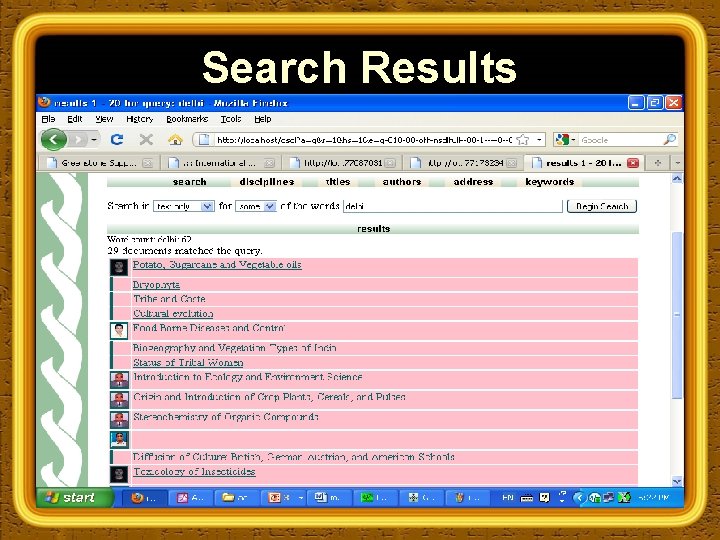The image size is (720, 540).
Task: Click the query field containing delhi
Action: (x=453, y=206)
